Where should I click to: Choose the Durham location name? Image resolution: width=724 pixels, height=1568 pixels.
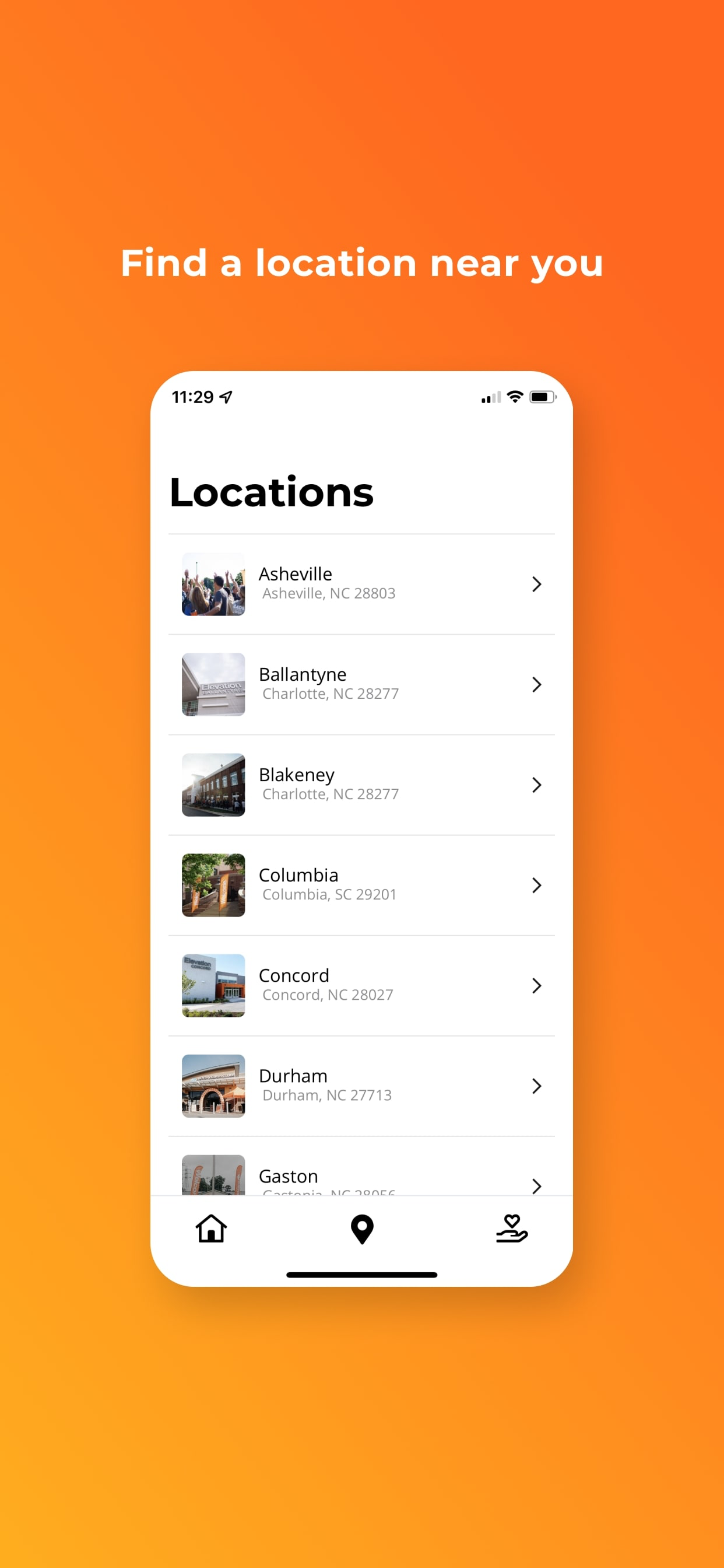[293, 1076]
